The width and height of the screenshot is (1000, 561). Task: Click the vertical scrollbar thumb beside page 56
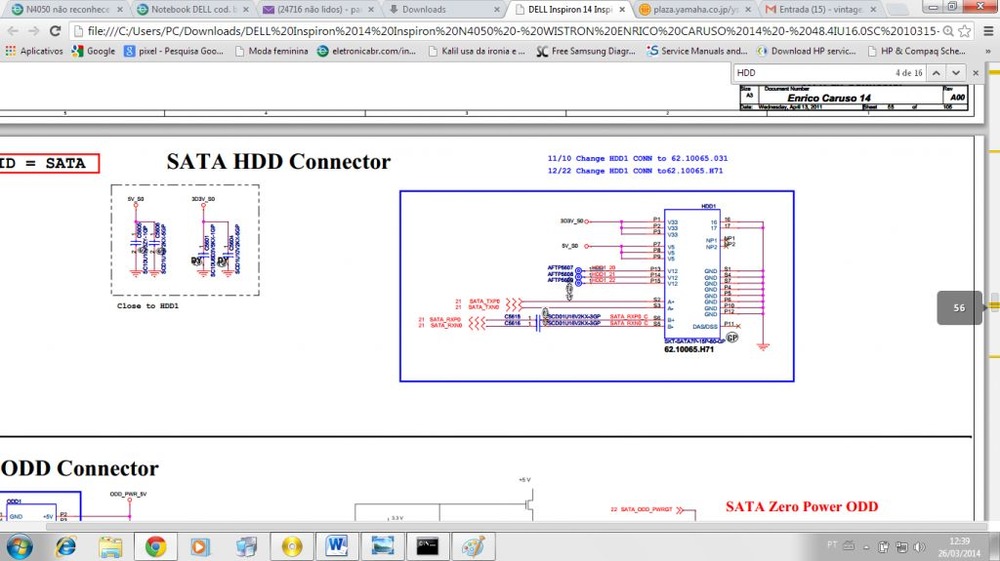tap(993, 306)
